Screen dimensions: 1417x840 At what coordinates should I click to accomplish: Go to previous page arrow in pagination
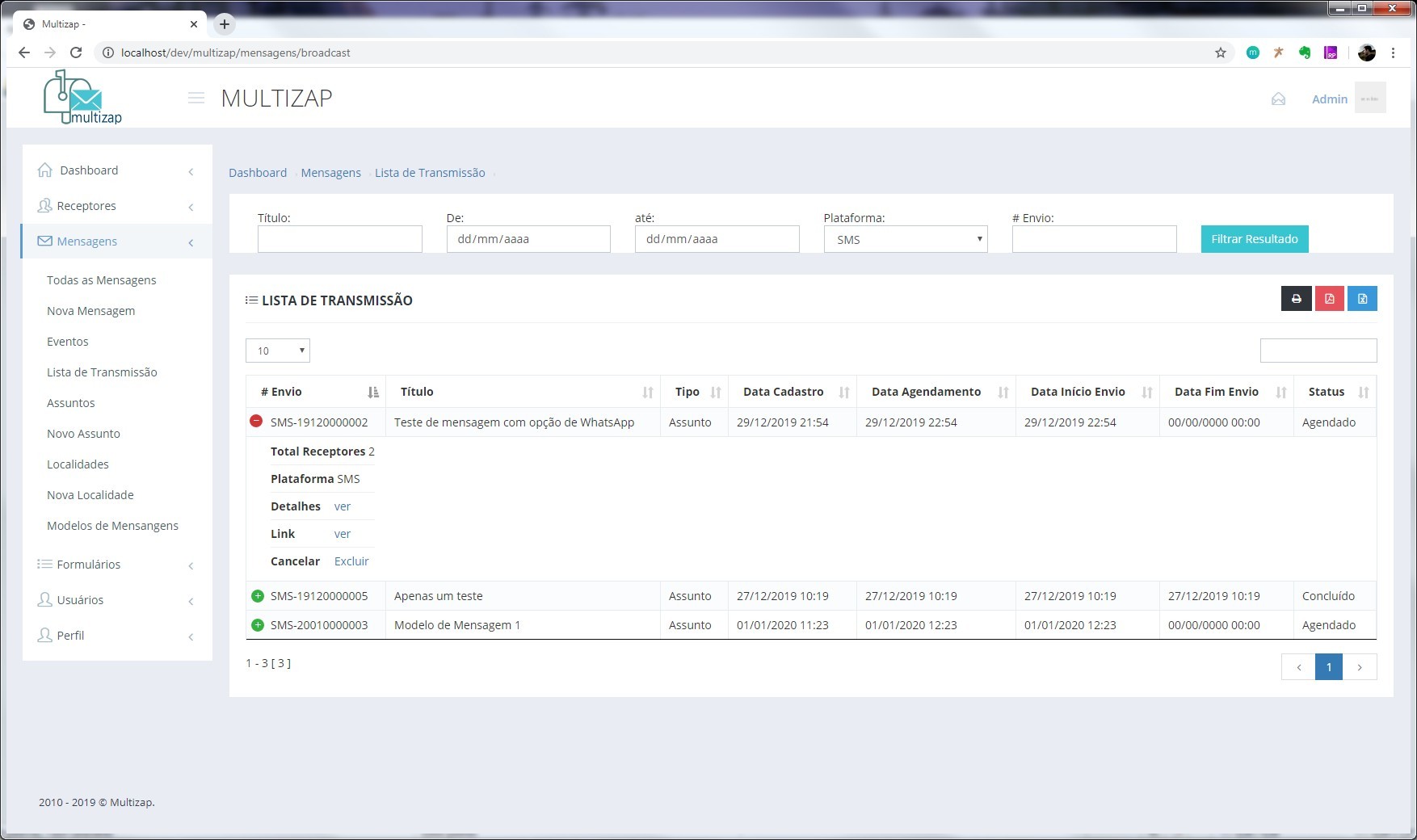tap(1298, 667)
